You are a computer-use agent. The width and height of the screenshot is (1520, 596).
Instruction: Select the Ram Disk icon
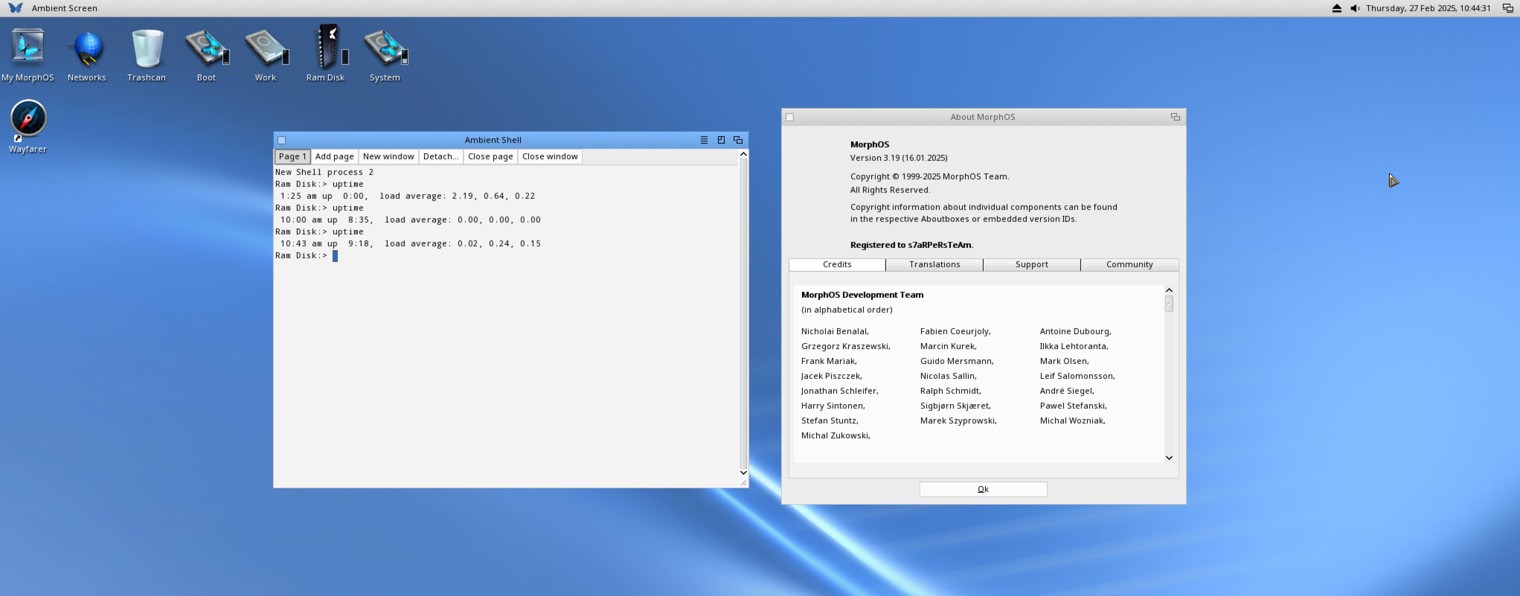[325, 54]
